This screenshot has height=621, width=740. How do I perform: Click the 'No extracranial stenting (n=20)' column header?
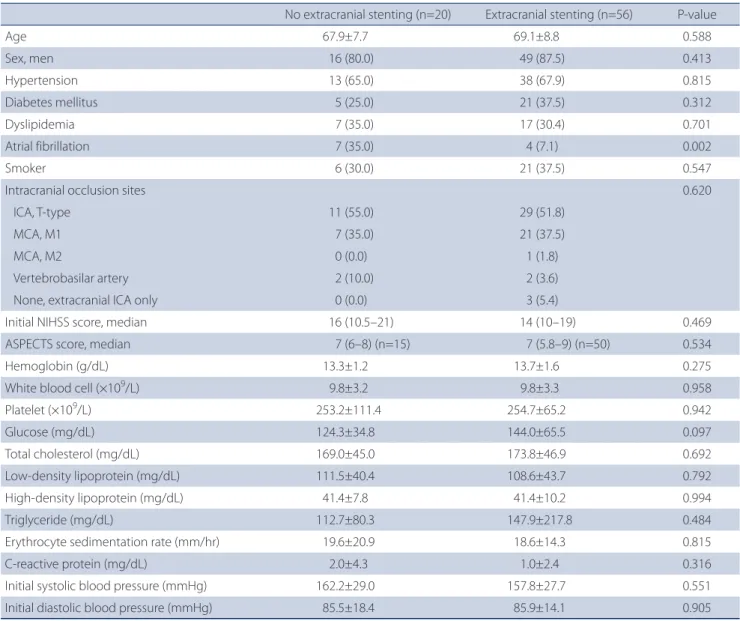tap(368, 15)
